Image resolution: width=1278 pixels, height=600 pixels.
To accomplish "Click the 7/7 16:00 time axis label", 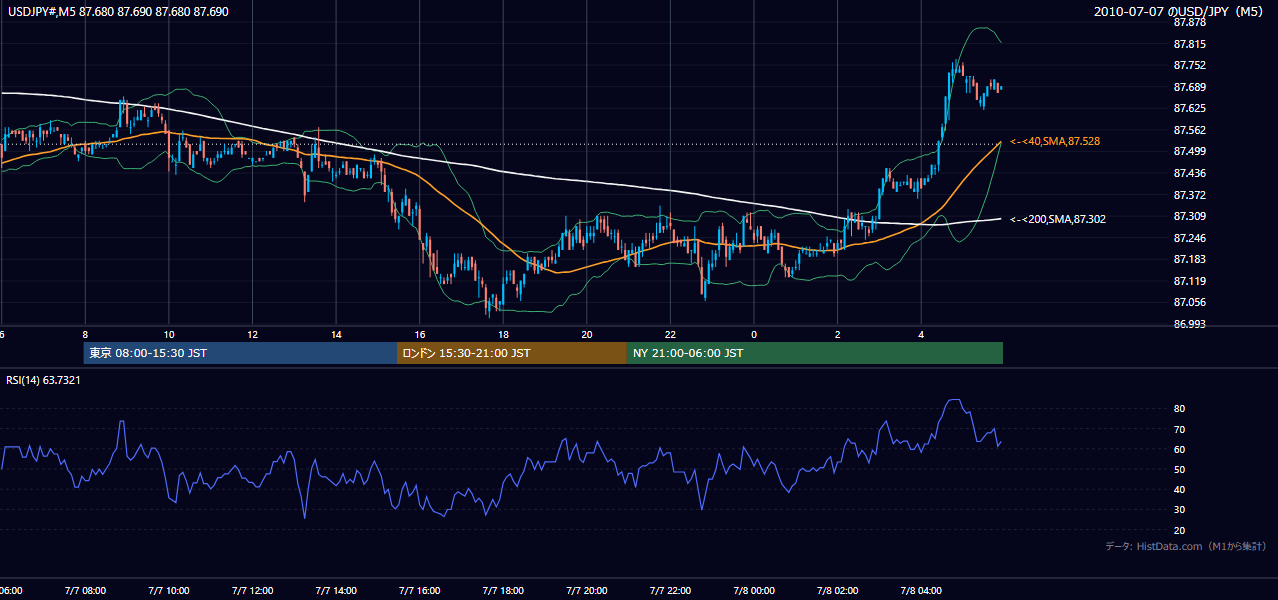I will pos(420,591).
